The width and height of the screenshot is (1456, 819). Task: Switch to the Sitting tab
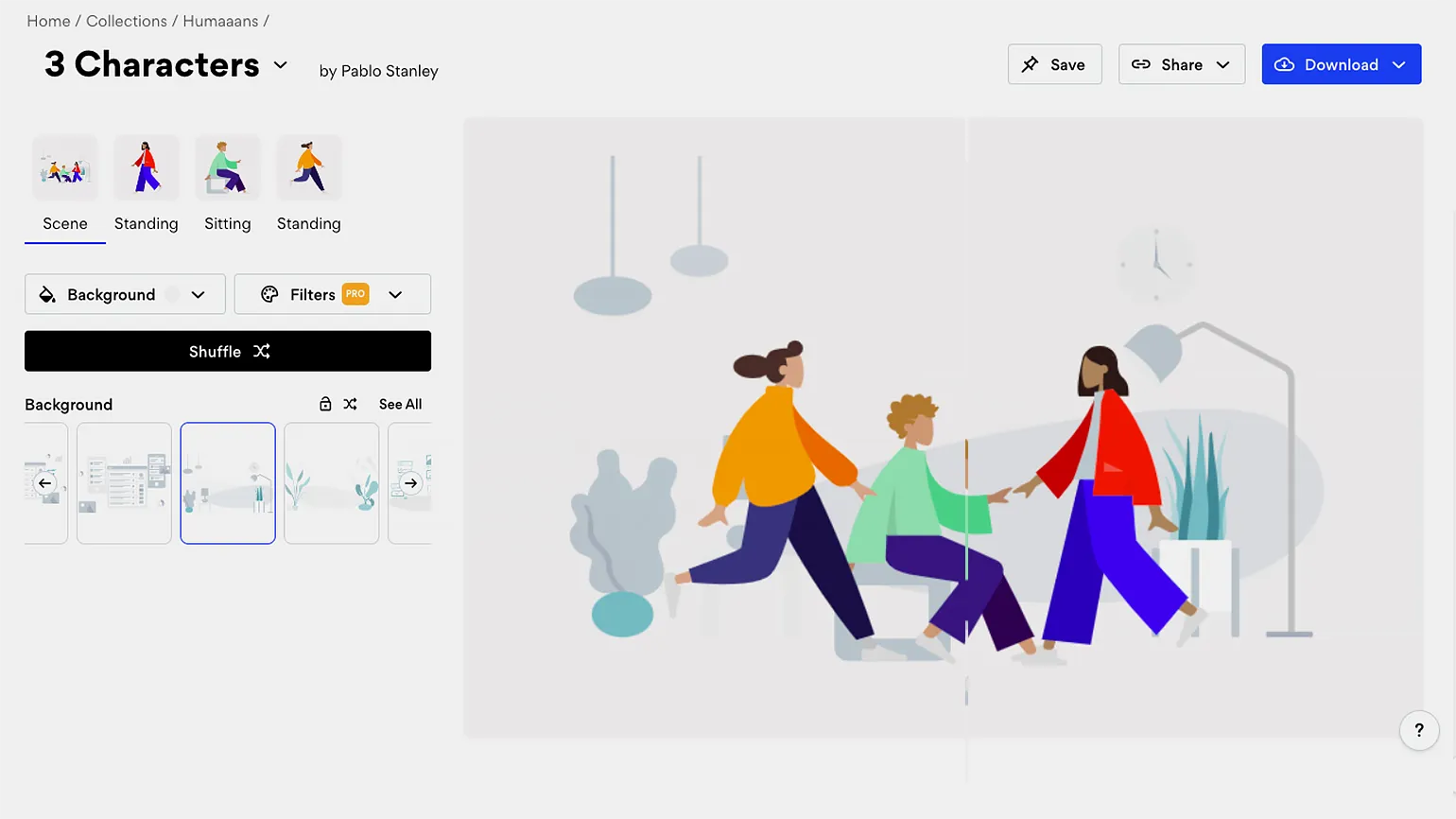tap(228, 187)
